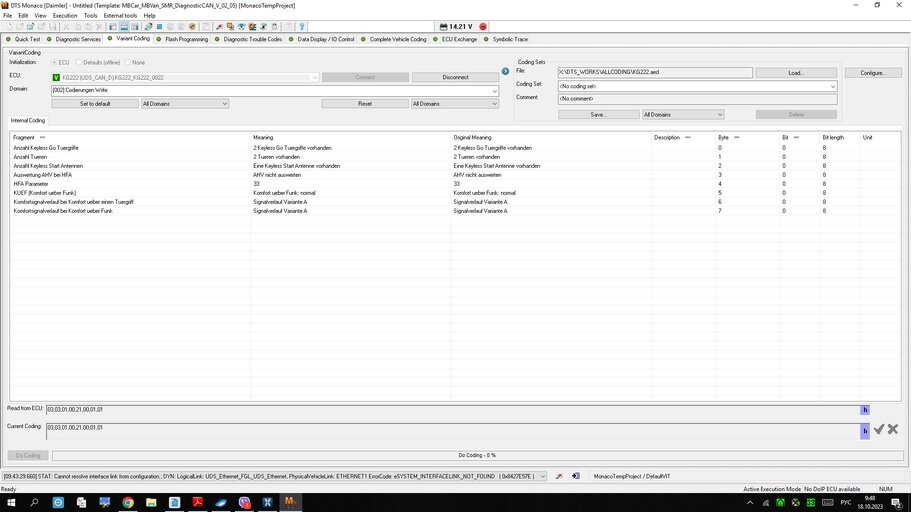Open All Domains dropdown next to Set to default

tap(185, 104)
